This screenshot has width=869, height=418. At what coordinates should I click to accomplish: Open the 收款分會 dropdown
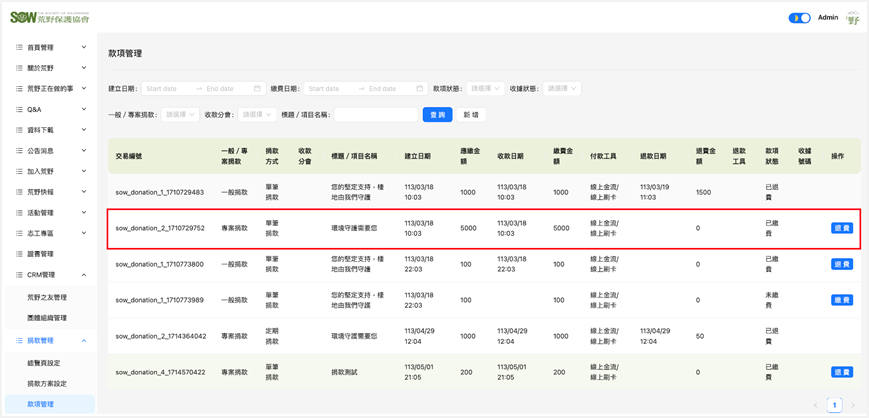point(256,115)
